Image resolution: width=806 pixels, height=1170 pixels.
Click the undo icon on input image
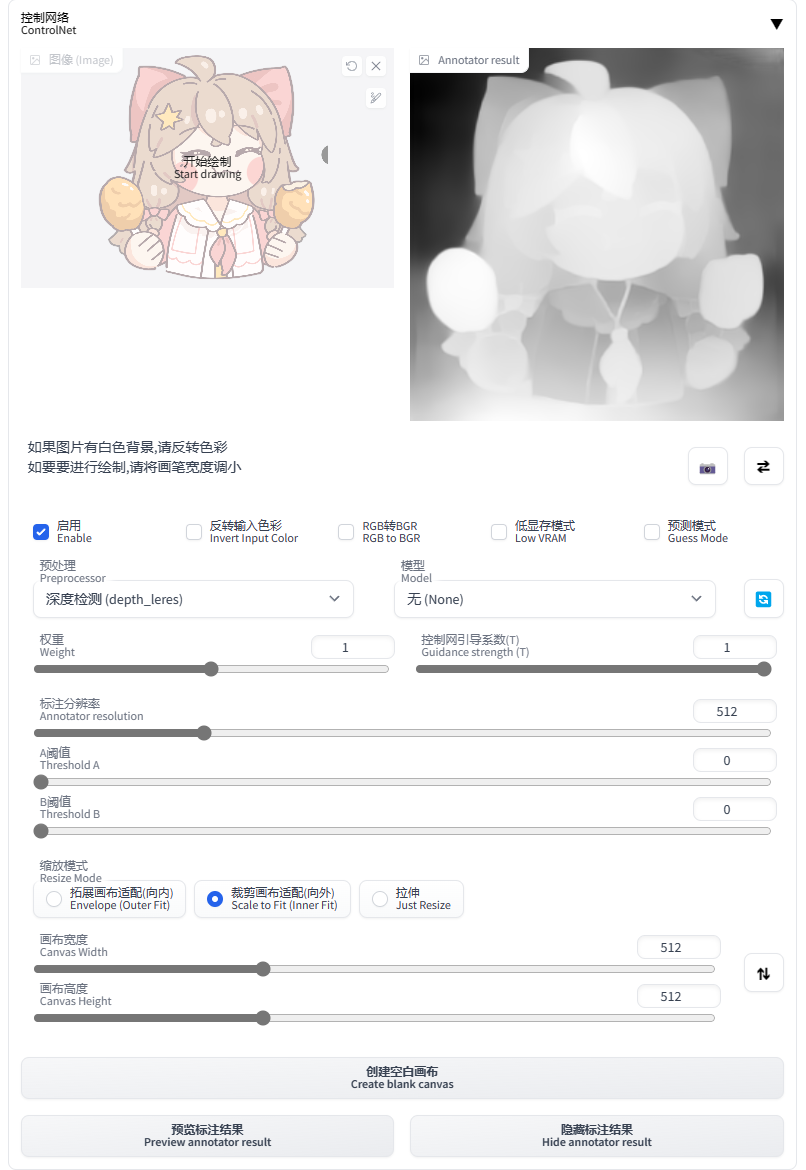click(x=352, y=66)
